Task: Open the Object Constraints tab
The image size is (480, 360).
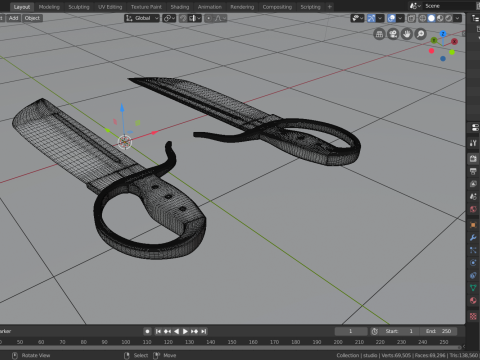Action: [473, 275]
